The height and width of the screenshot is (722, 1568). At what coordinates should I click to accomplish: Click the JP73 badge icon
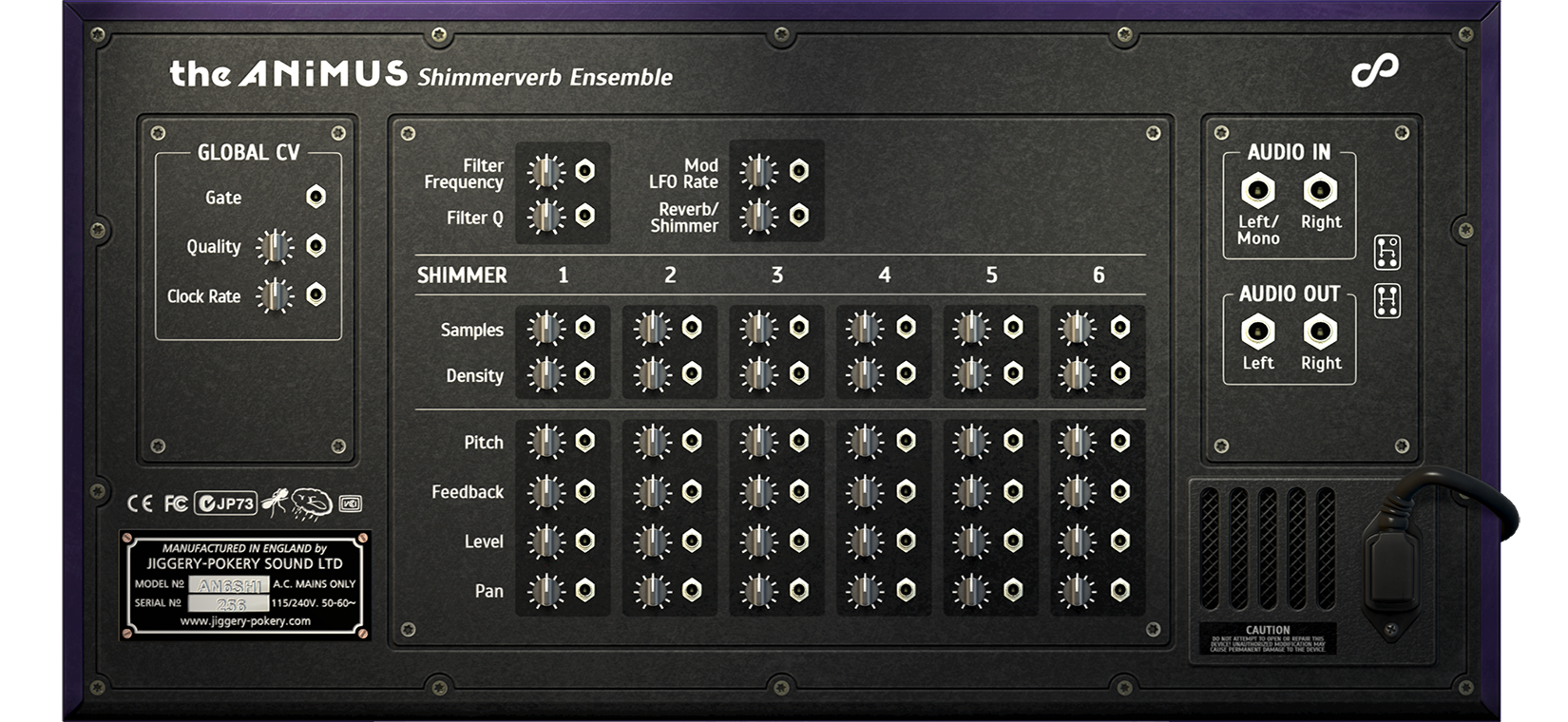(225, 503)
